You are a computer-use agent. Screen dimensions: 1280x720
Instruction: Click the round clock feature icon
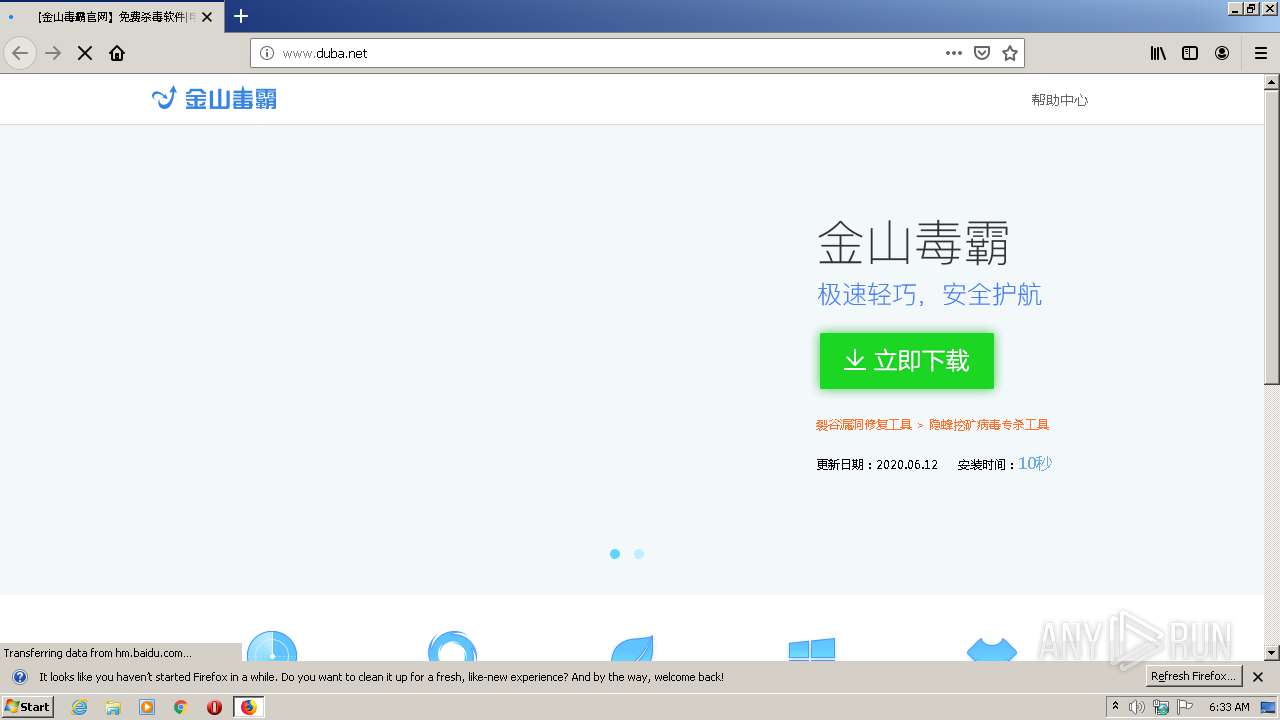pyautogui.click(x=272, y=646)
